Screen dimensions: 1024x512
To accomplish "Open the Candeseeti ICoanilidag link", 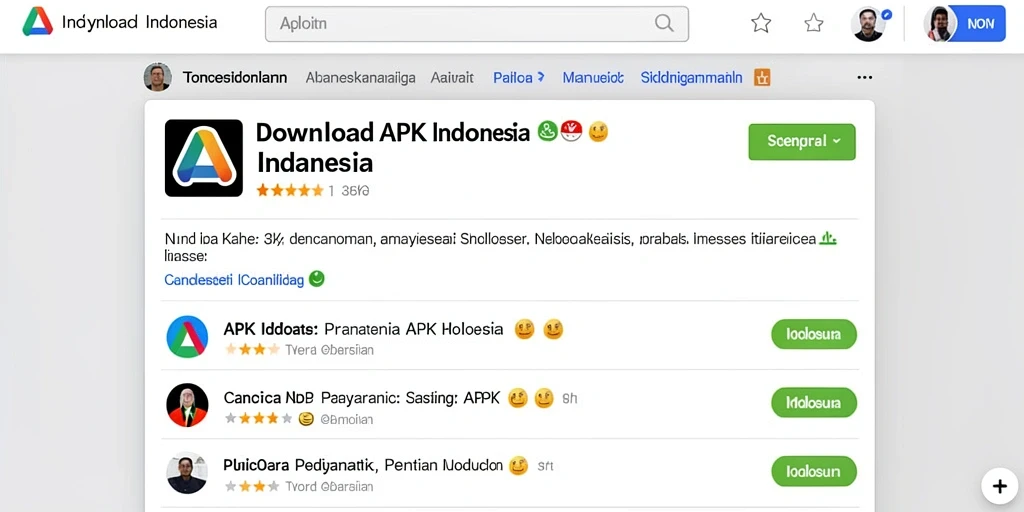I will click(x=234, y=280).
